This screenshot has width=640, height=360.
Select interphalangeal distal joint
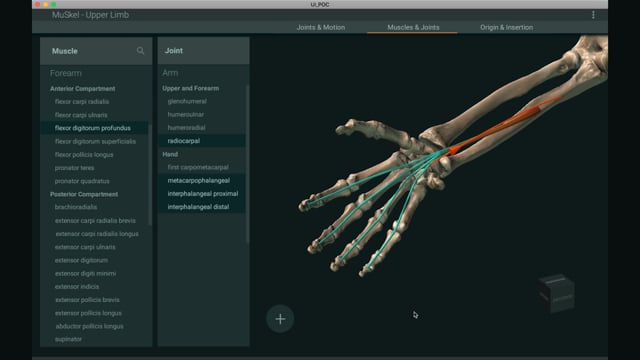[x=202, y=207]
